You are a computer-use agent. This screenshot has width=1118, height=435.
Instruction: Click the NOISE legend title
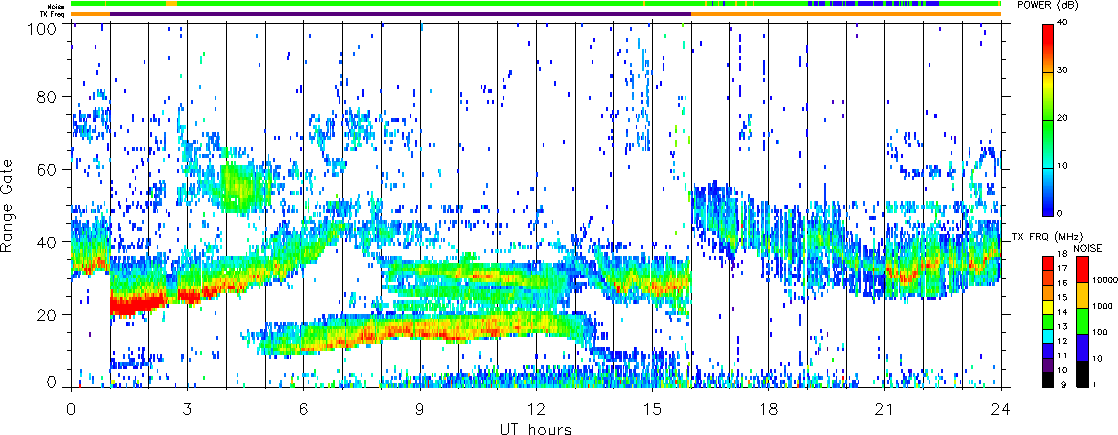(x=1089, y=247)
